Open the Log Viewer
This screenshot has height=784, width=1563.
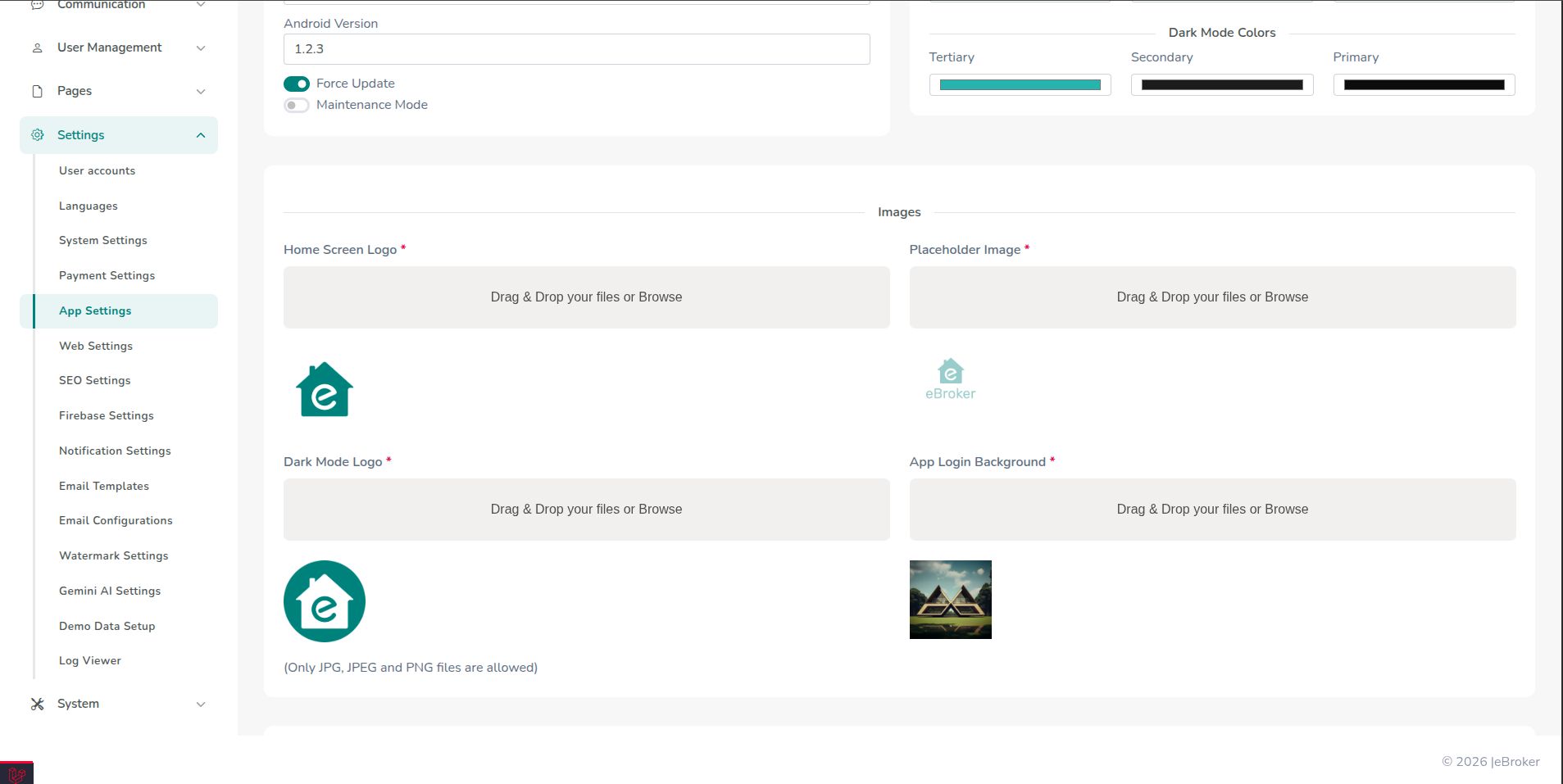pyautogui.click(x=89, y=660)
